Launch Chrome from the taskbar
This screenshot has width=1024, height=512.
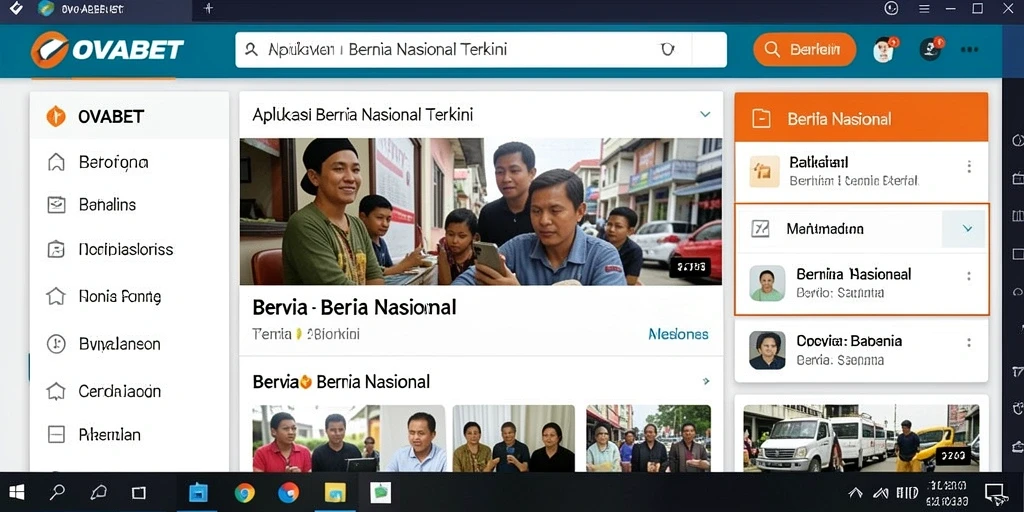pyautogui.click(x=244, y=492)
